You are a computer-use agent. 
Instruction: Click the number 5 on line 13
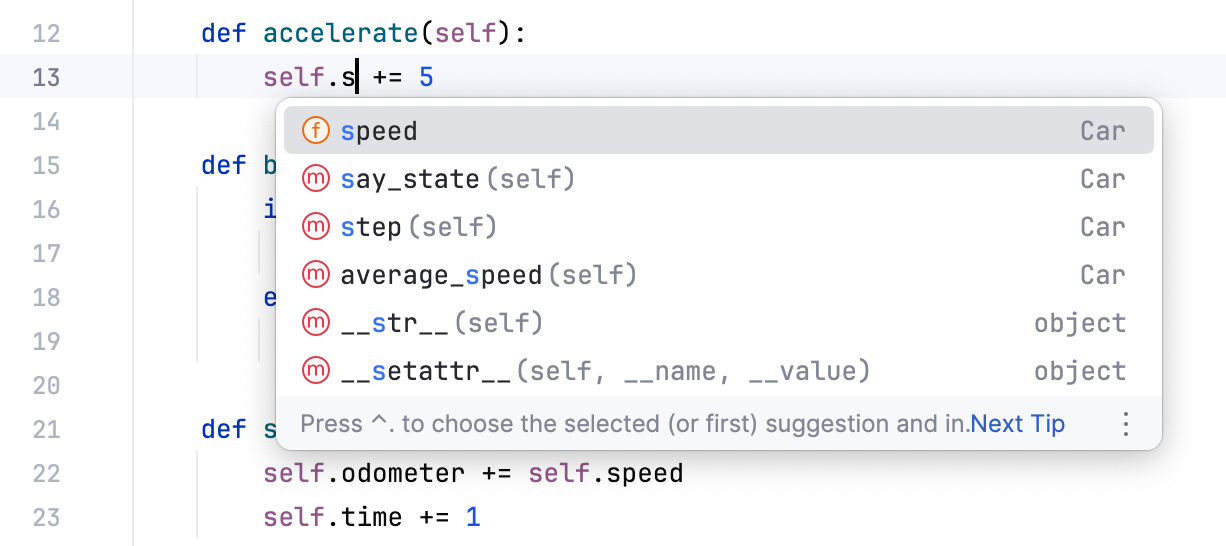tap(426, 77)
